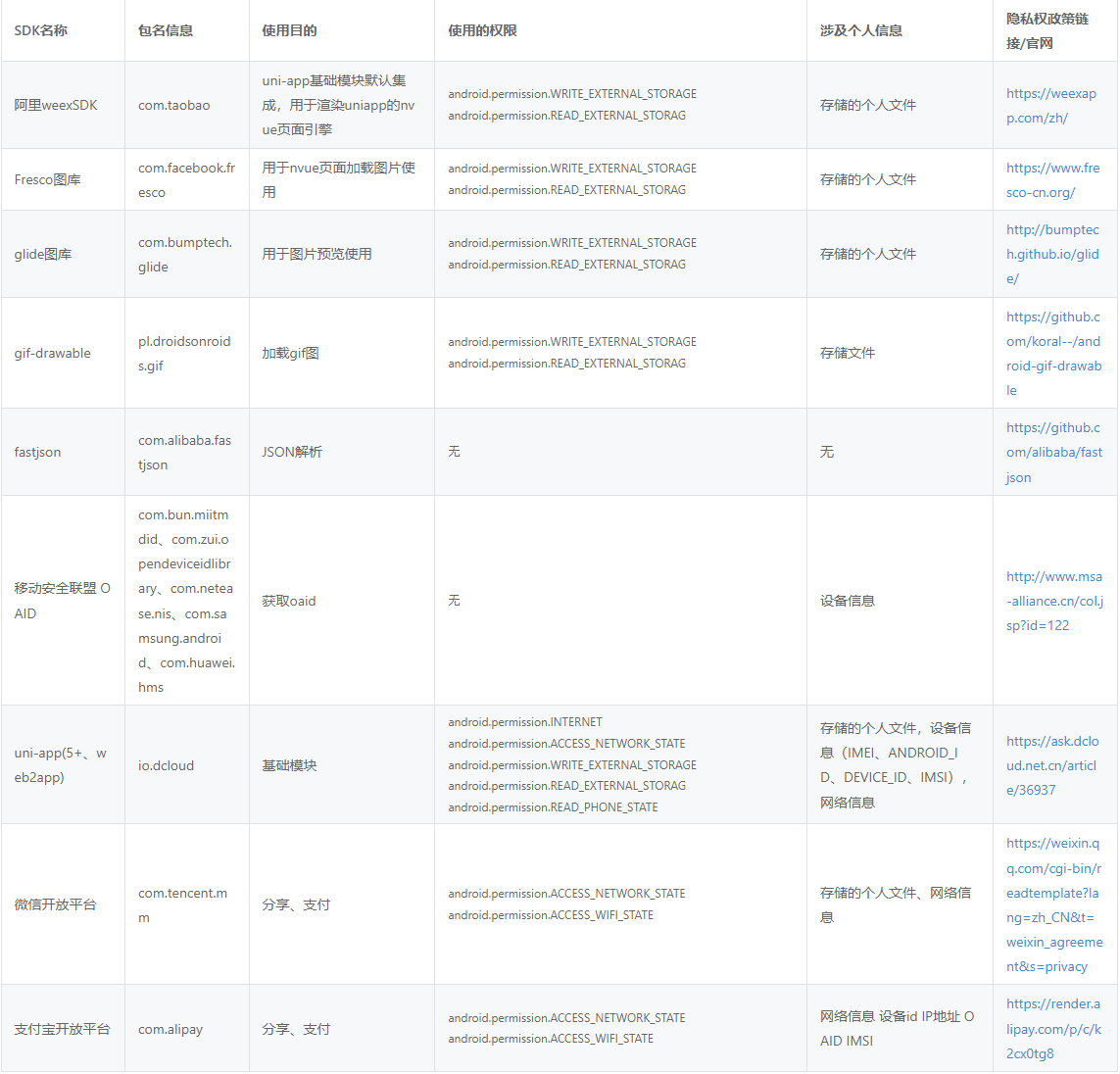Click '存储的个人文件' in the glide图库 row

coord(867,254)
